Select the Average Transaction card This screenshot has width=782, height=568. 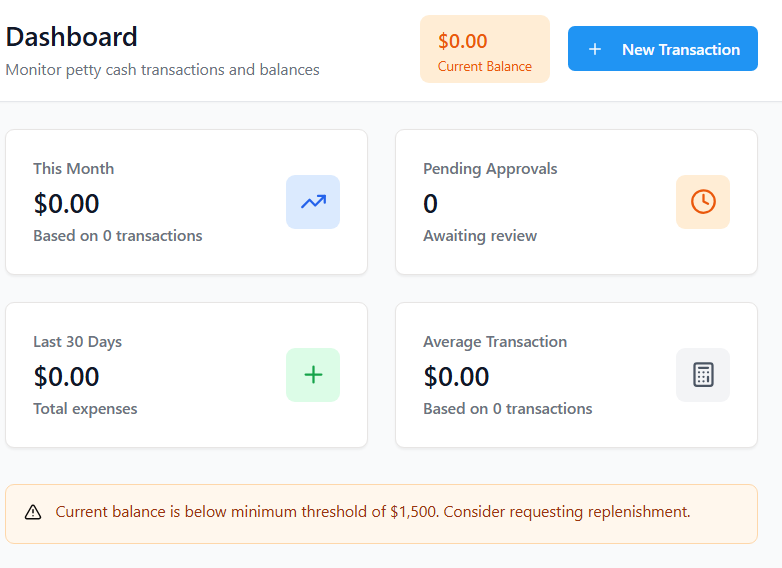pos(576,375)
